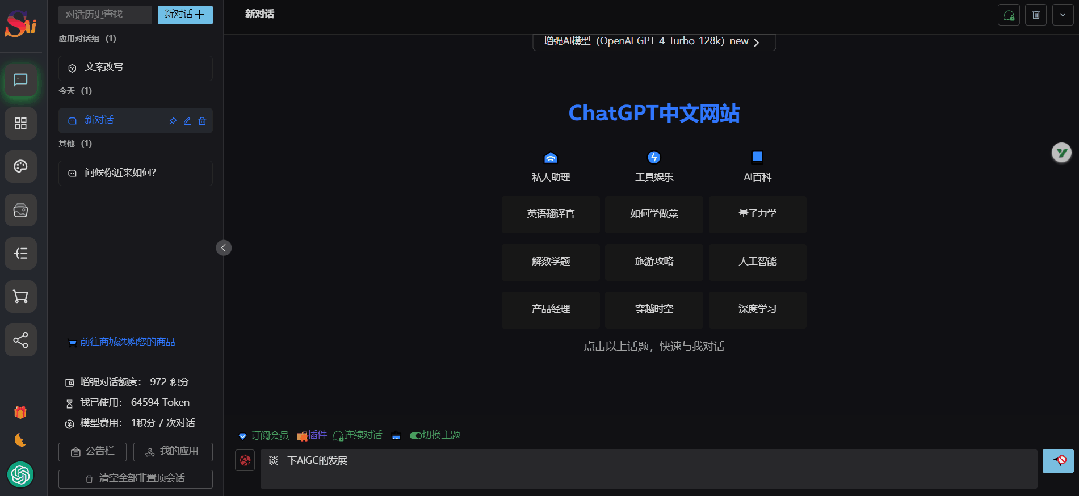The height and width of the screenshot is (496, 1079).
Task: Click the 插件 plugin icon above input
Action: point(312,435)
